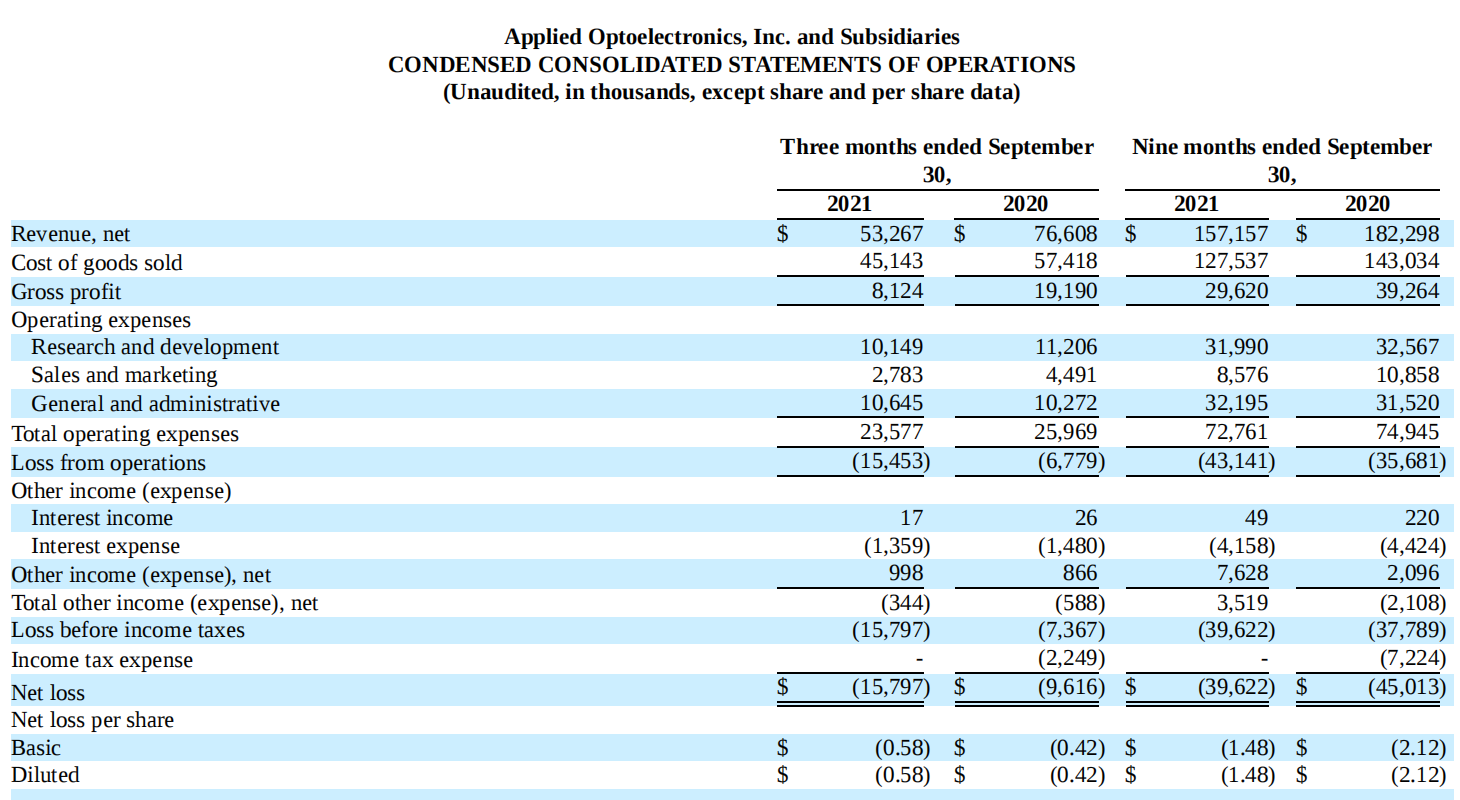Select the "Nine months ended September 30," header

coord(1282,161)
